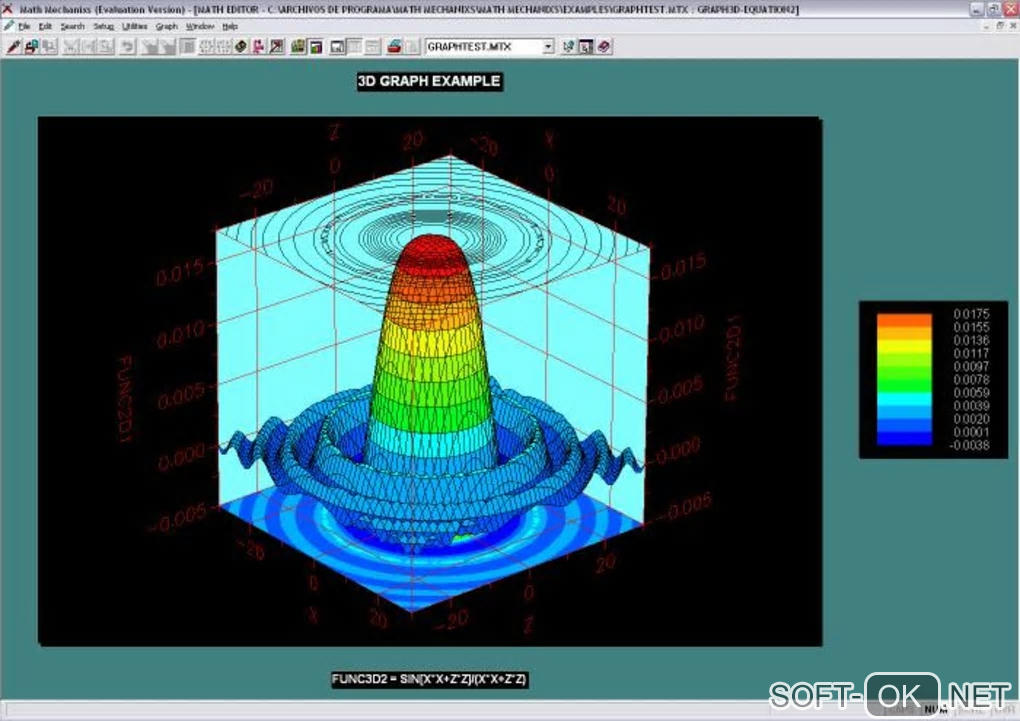Click the 3D GRAPH EXAMPLE title label

point(429,81)
